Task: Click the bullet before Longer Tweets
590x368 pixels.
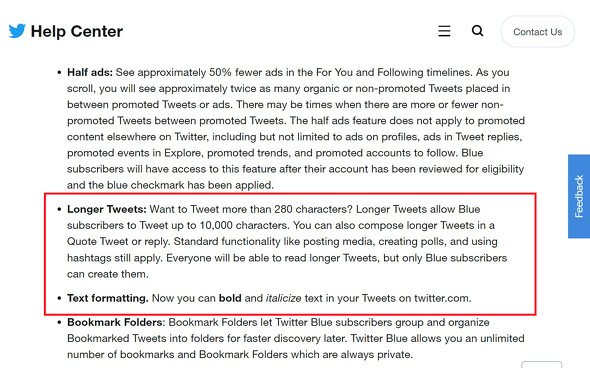Action: tap(59, 209)
